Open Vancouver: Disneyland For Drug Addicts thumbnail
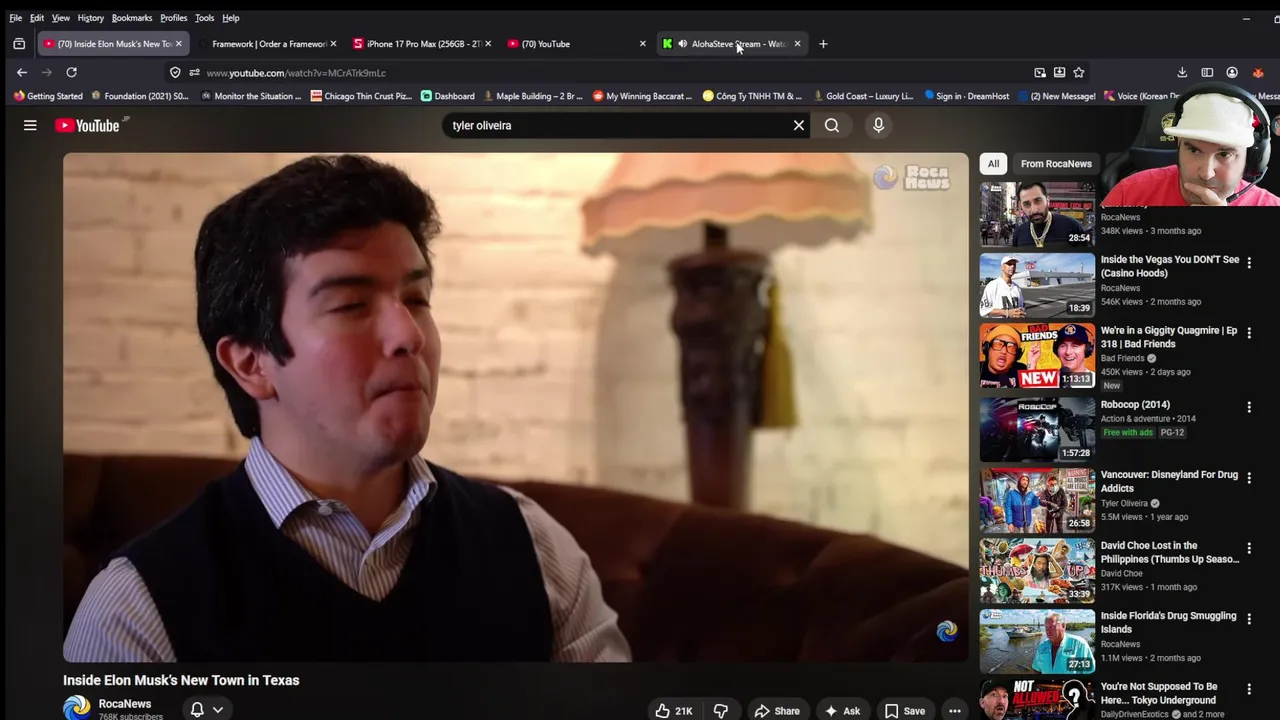The image size is (1280, 720). pos(1037,500)
